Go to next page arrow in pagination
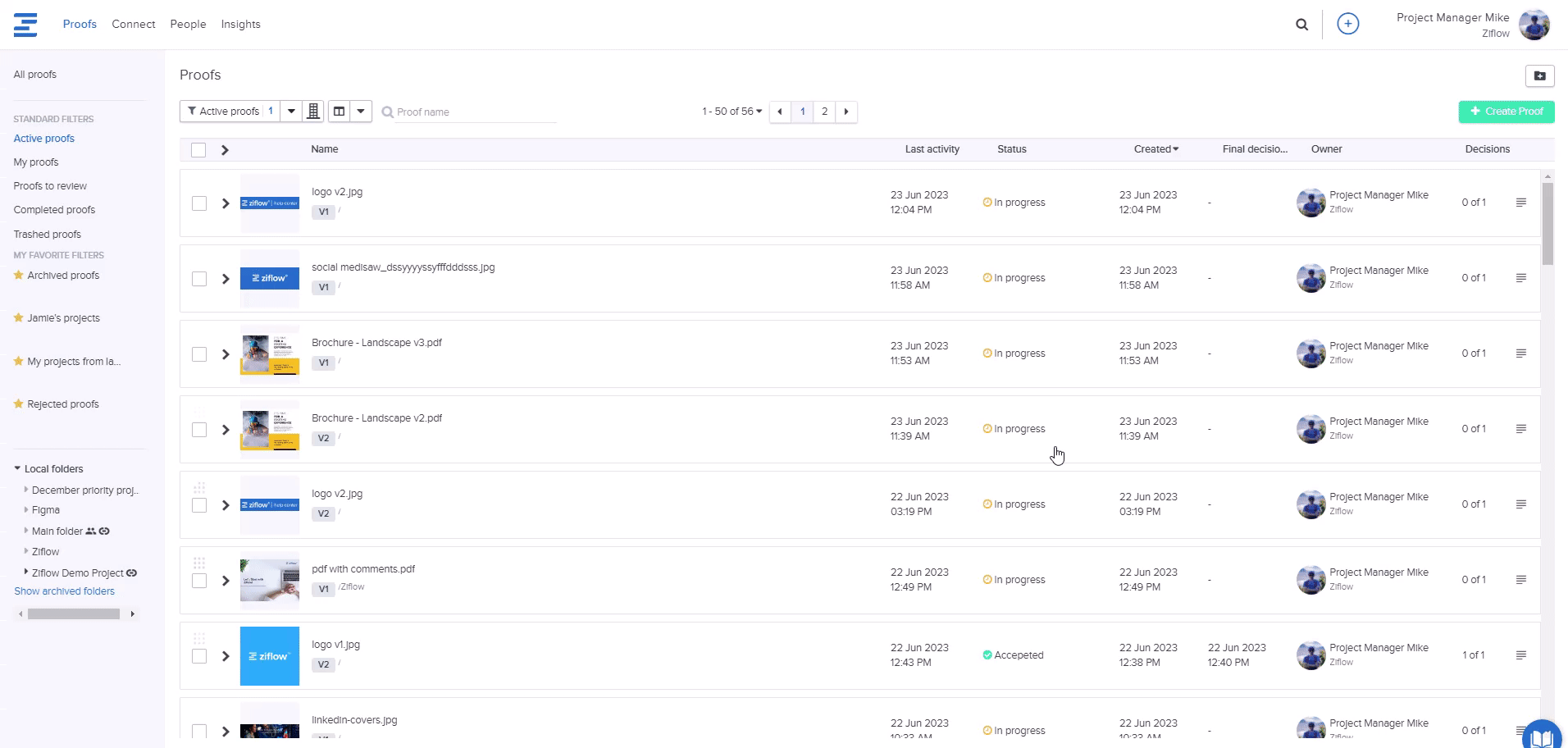Screen dimensions: 1568x748 coord(846,112)
